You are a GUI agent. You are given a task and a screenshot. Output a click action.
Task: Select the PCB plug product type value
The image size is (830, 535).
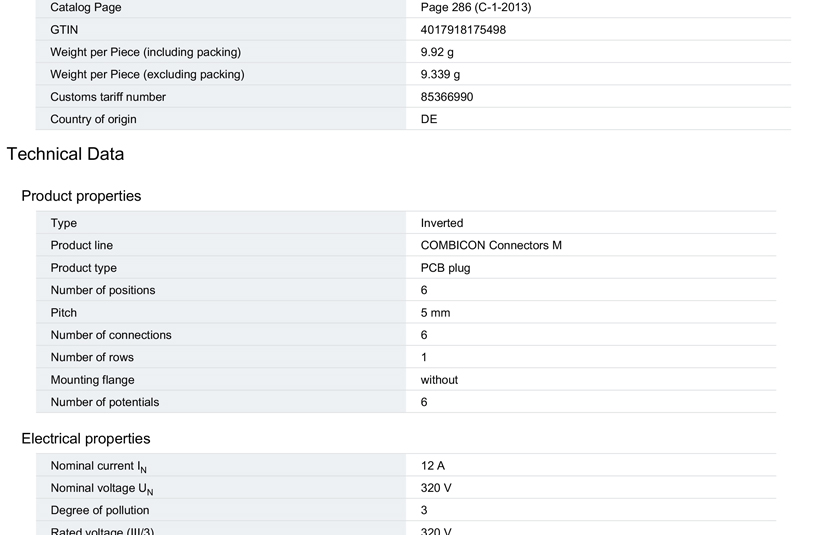pyautogui.click(x=445, y=268)
